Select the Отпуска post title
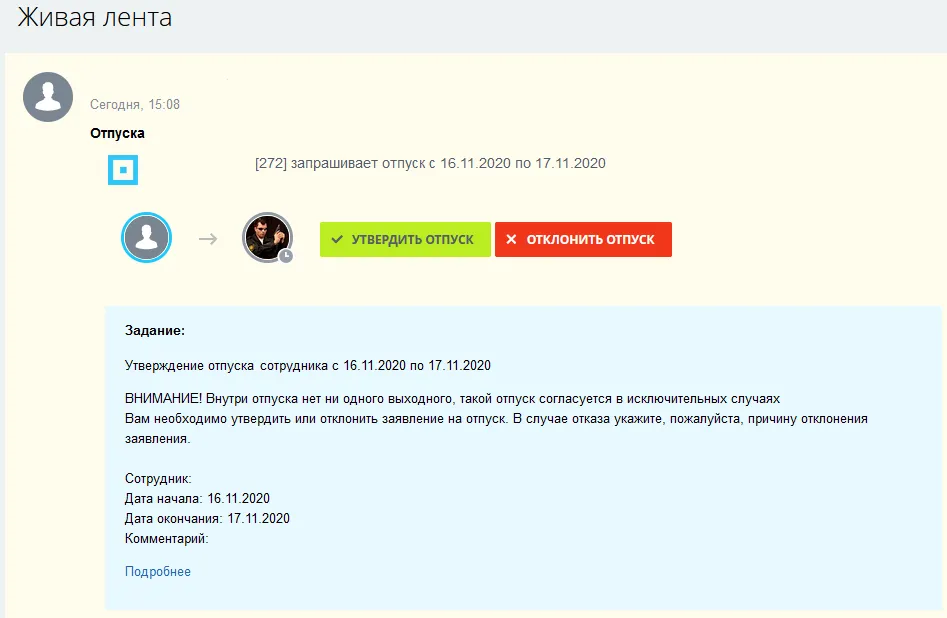The height and width of the screenshot is (618, 947). [x=117, y=133]
